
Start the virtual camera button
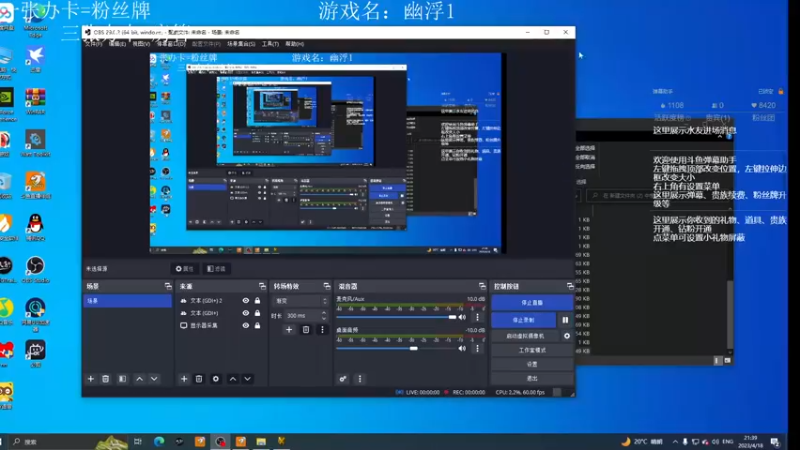click(x=525, y=336)
